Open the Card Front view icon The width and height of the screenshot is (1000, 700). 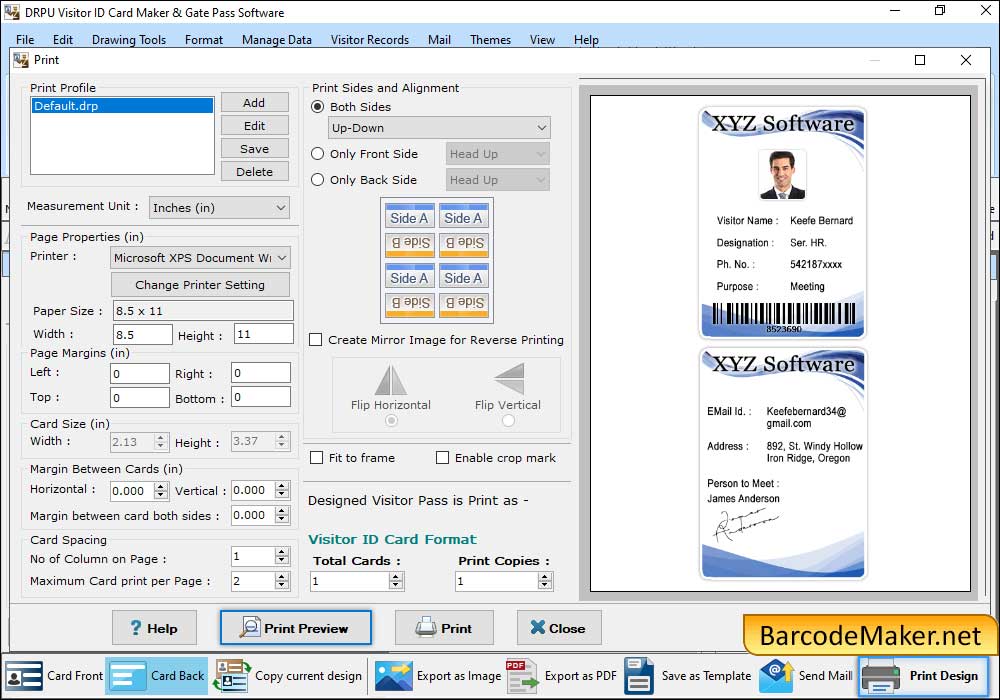point(24,676)
